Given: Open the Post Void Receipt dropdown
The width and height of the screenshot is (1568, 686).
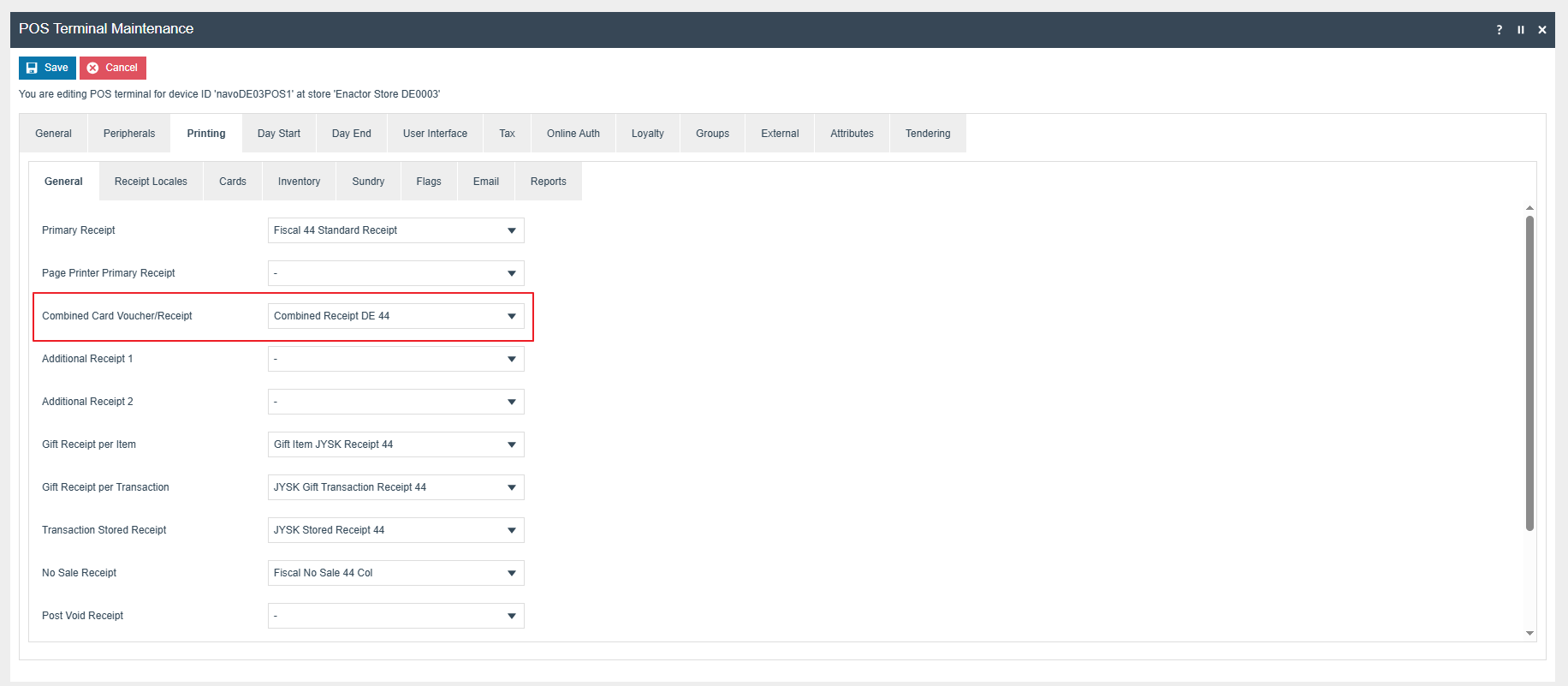Looking at the screenshot, I should pyautogui.click(x=395, y=616).
